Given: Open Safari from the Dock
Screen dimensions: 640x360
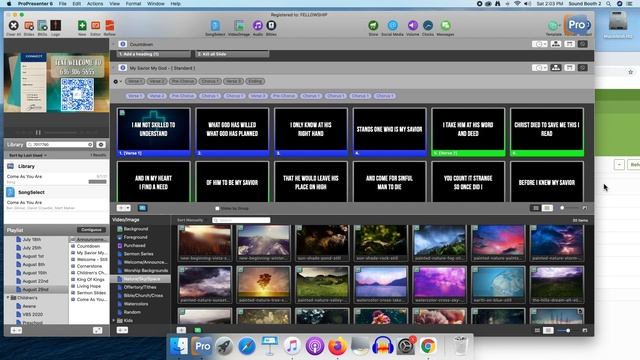Looking at the screenshot, I should coord(247,346).
